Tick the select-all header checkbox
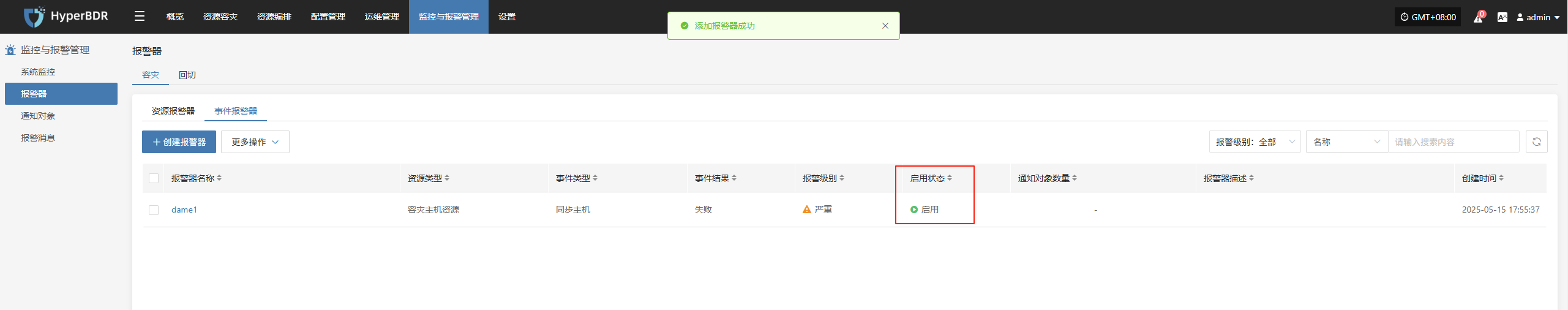The height and width of the screenshot is (310, 1568). coord(154,178)
